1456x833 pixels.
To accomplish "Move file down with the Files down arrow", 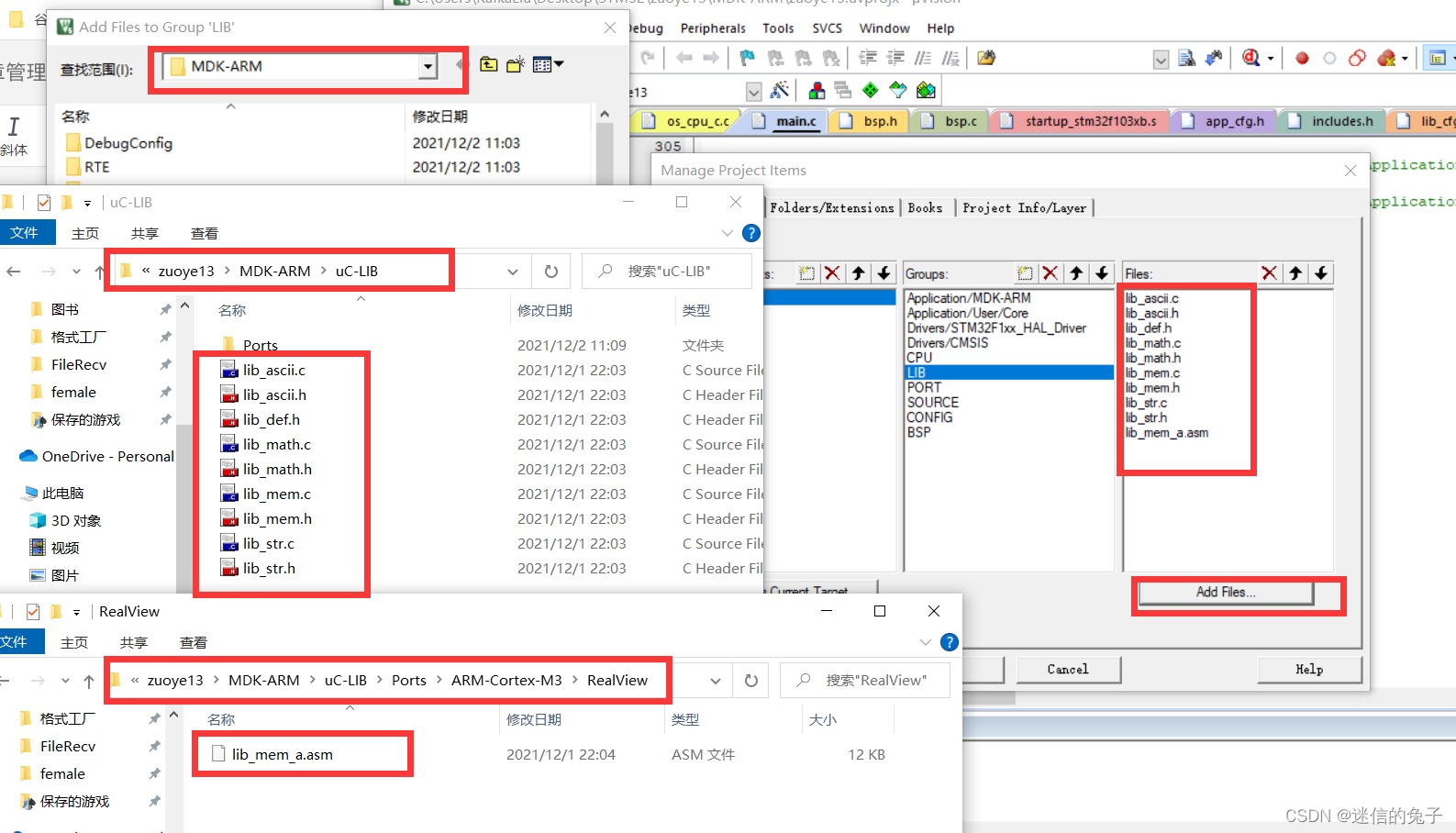I will click(1321, 273).
